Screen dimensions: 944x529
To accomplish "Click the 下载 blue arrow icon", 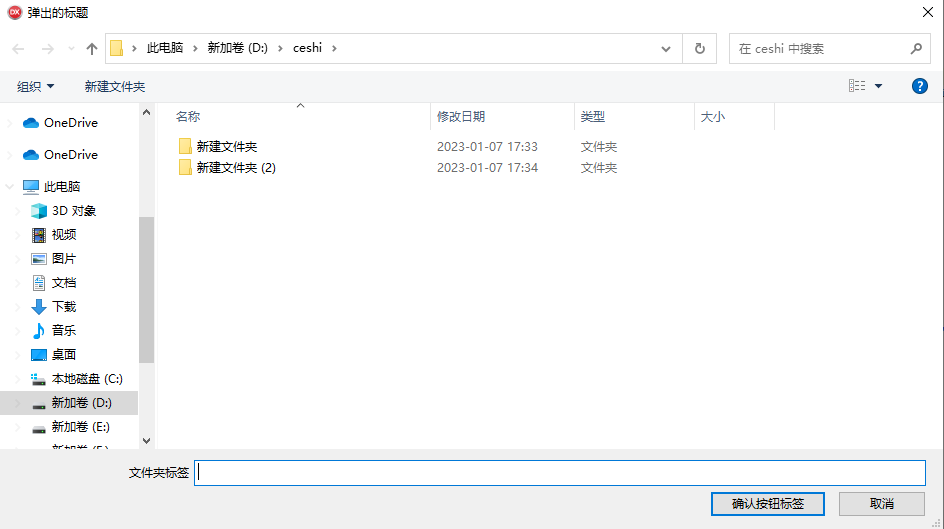I will (39, 307).
